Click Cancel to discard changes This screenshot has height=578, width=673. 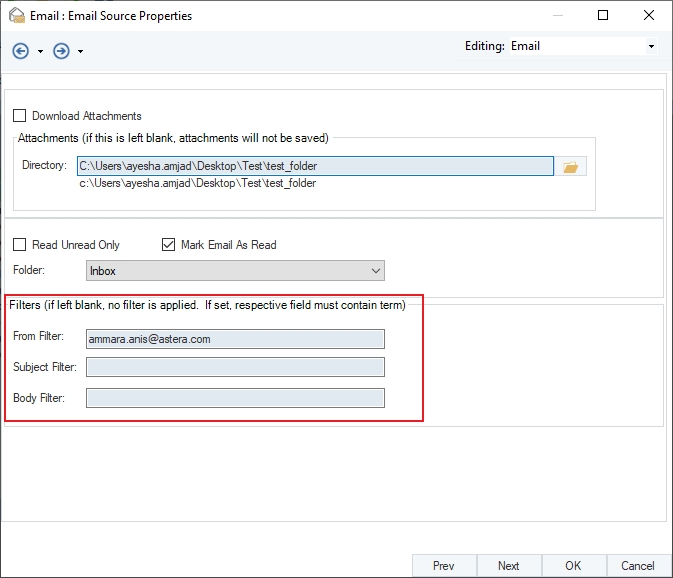point(638,566)
